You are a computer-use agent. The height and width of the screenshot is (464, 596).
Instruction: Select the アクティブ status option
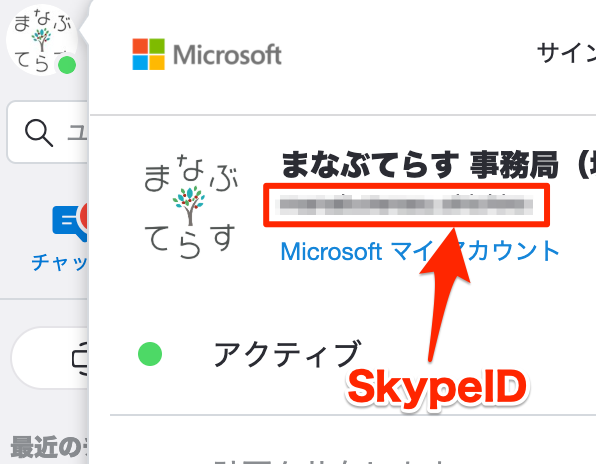coord(287,354)
